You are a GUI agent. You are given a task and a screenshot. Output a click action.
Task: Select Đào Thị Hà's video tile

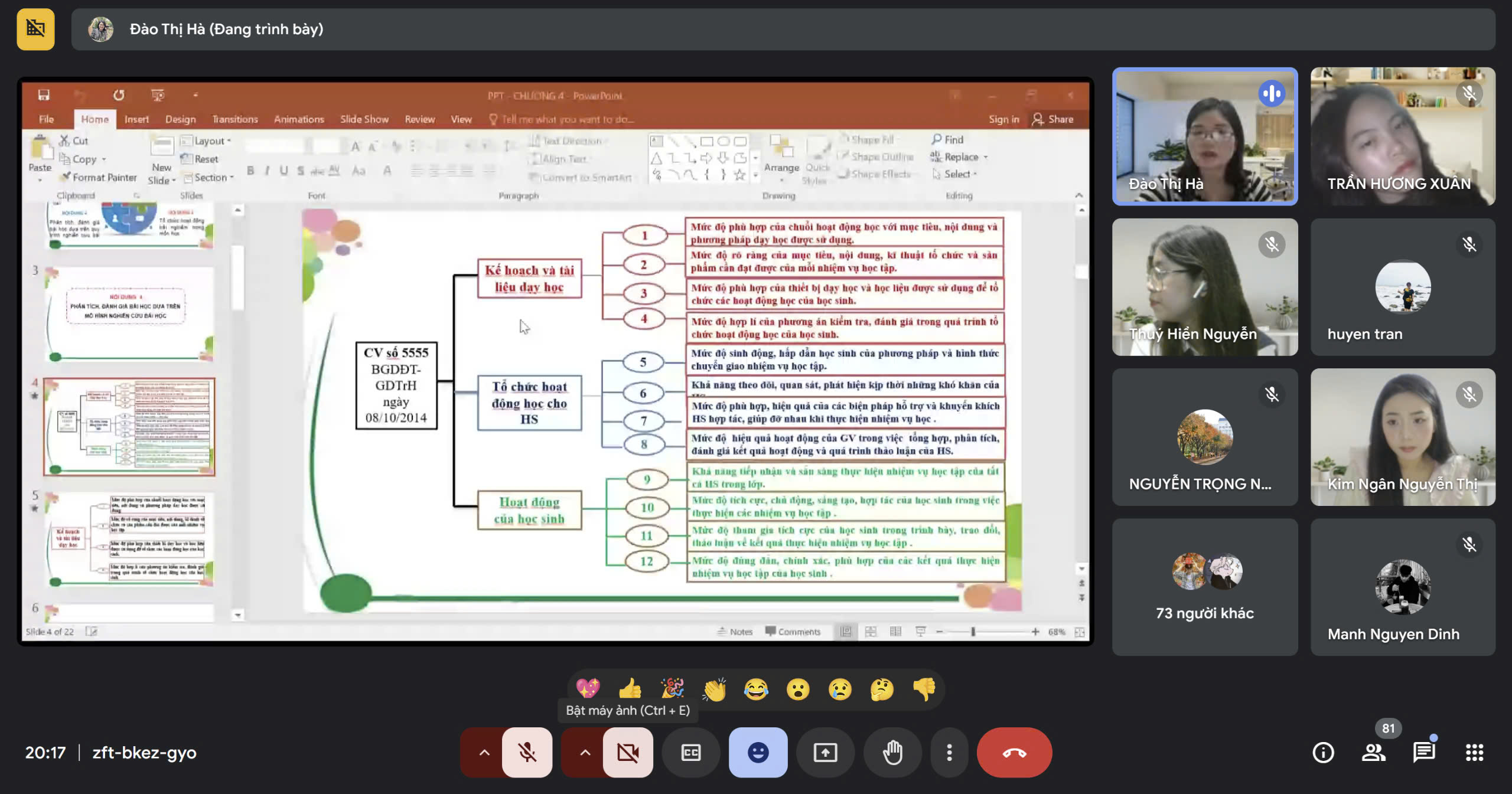coord(1204,136)
